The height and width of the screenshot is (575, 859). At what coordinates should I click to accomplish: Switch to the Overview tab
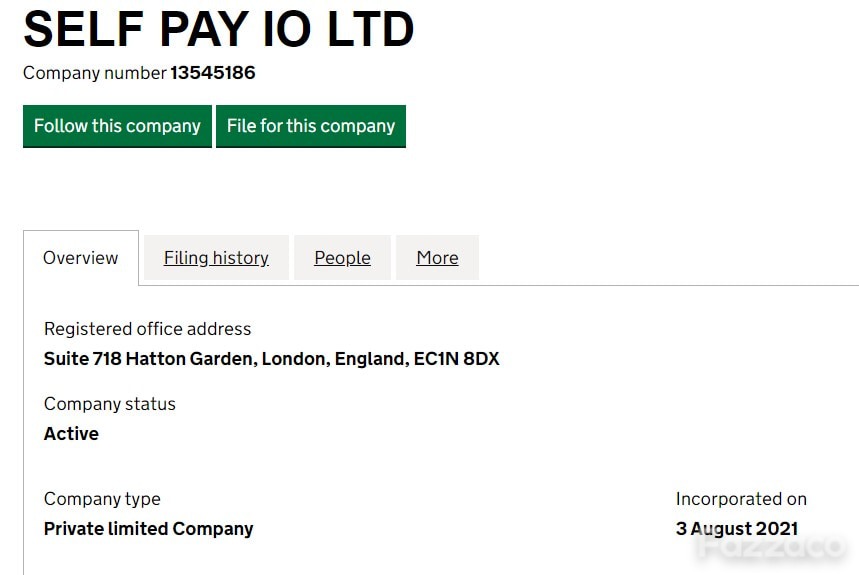[x=81, y=258]
